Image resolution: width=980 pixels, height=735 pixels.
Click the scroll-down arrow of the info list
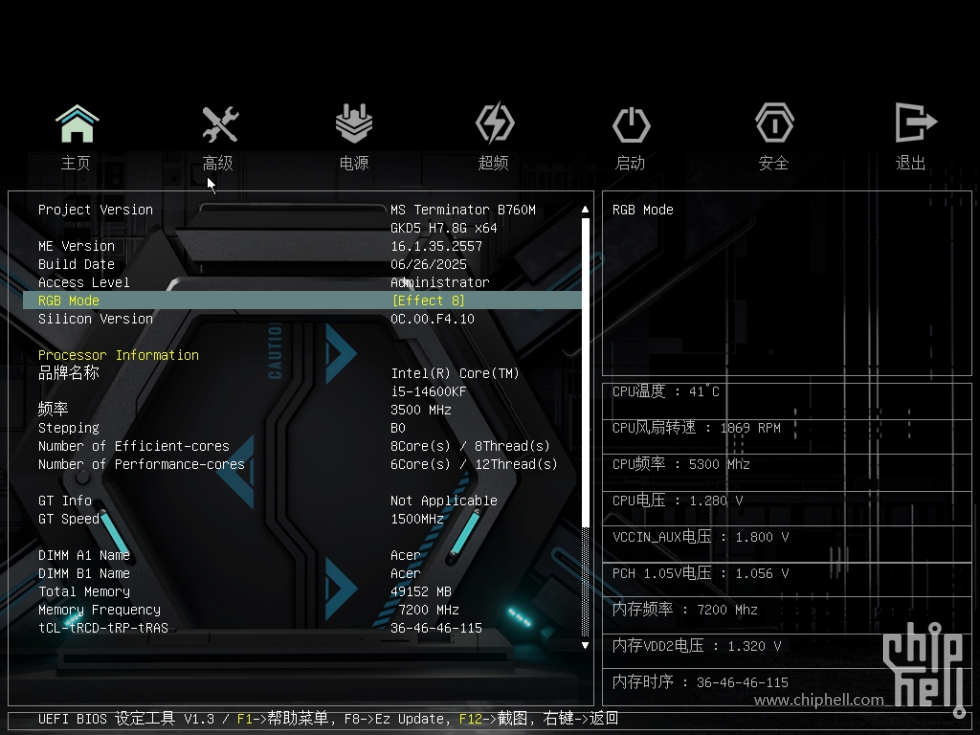(585, 645)
